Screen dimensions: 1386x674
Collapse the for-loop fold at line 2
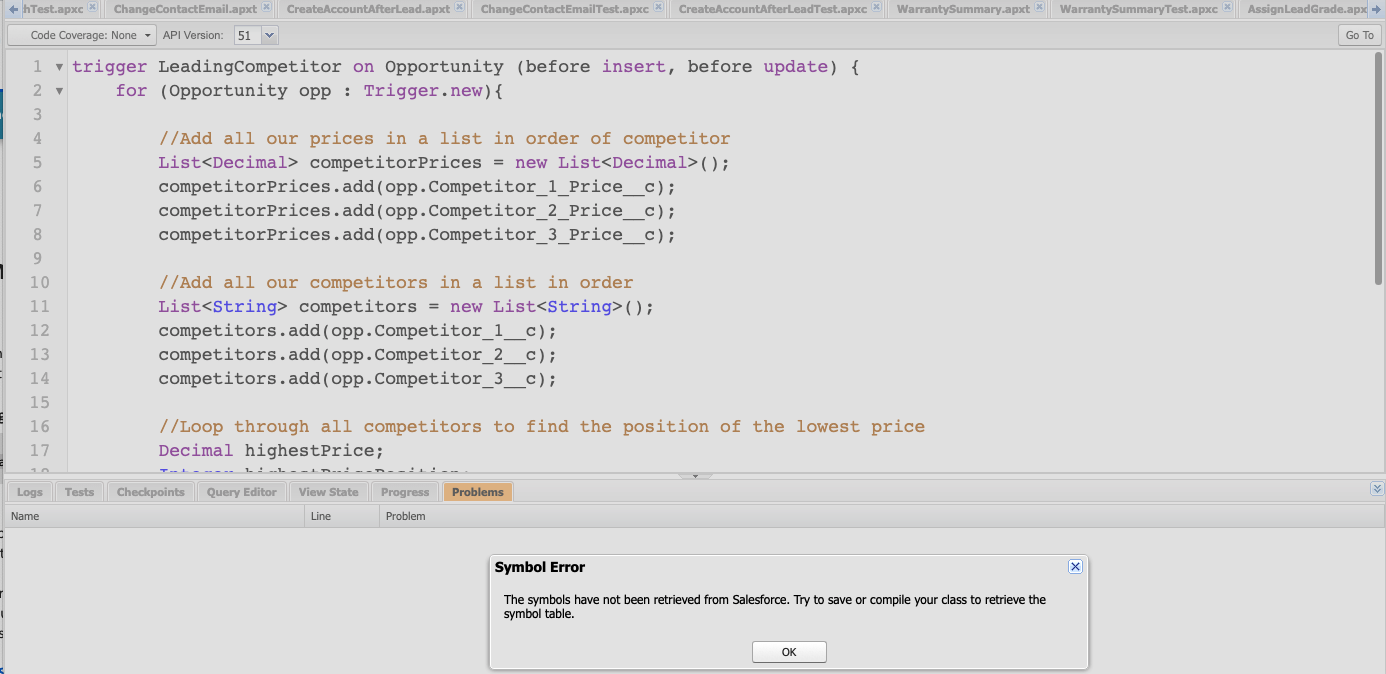(59, 91)
